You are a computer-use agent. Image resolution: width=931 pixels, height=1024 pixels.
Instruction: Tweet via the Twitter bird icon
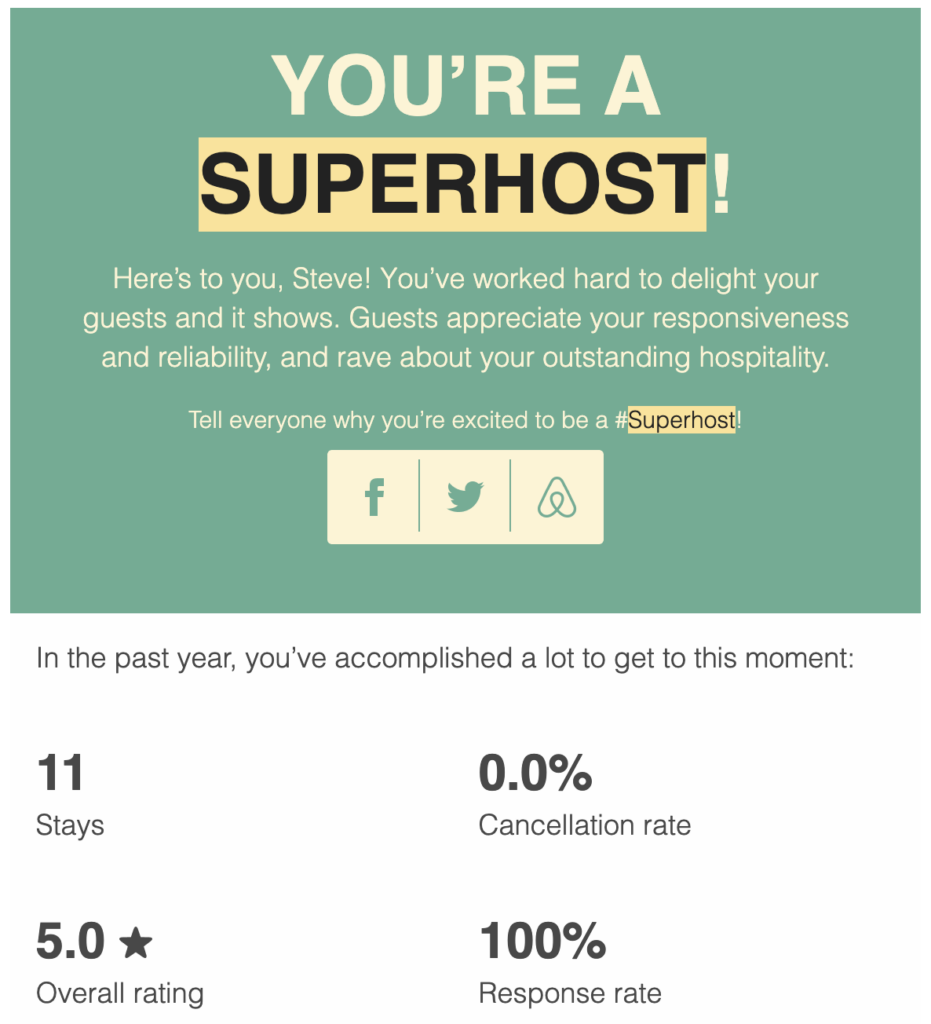tap(465, 497)
